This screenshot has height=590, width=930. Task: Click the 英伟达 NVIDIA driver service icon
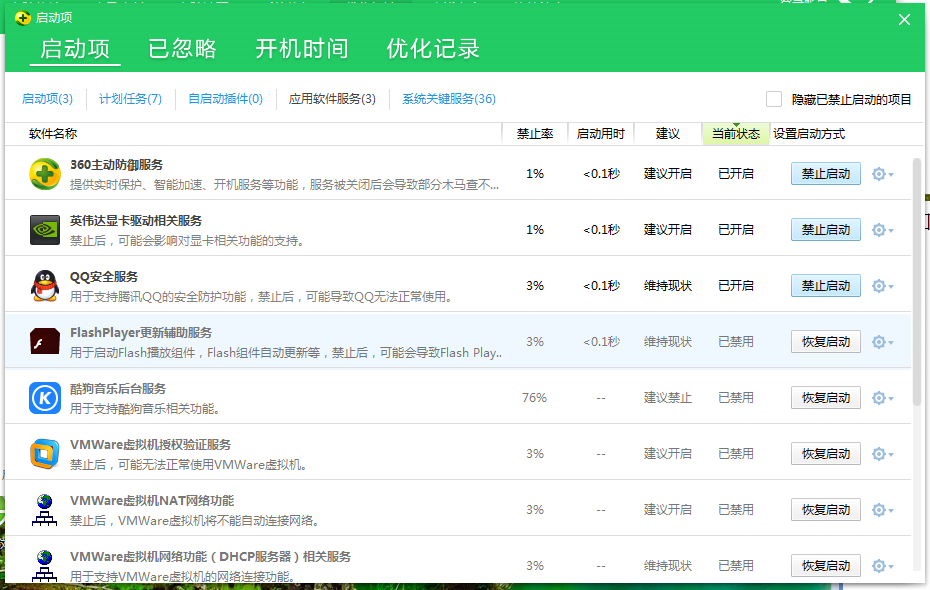point(45,230)
